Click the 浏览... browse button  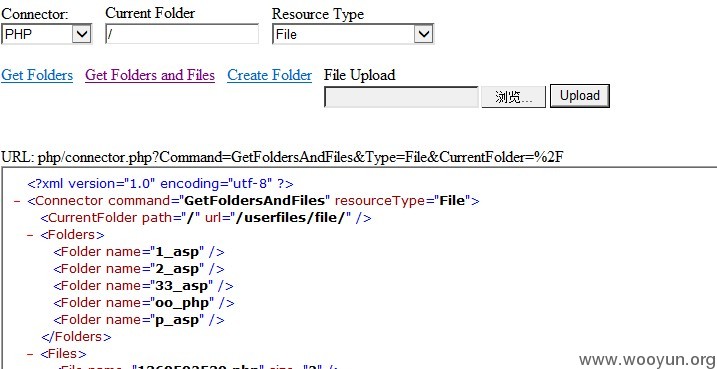coord(514,97)
